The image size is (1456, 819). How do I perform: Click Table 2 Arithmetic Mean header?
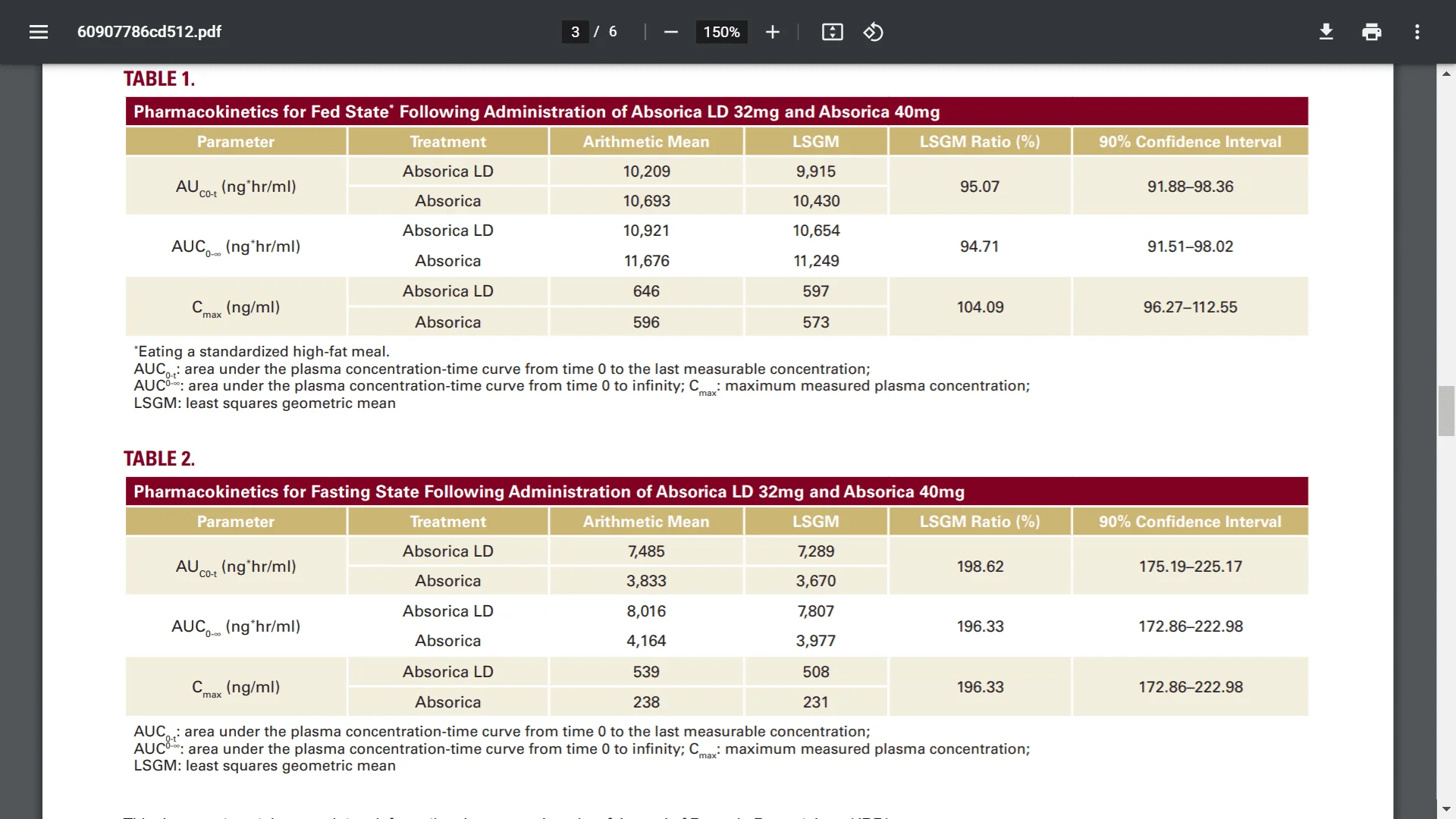(x=646, y=522)
